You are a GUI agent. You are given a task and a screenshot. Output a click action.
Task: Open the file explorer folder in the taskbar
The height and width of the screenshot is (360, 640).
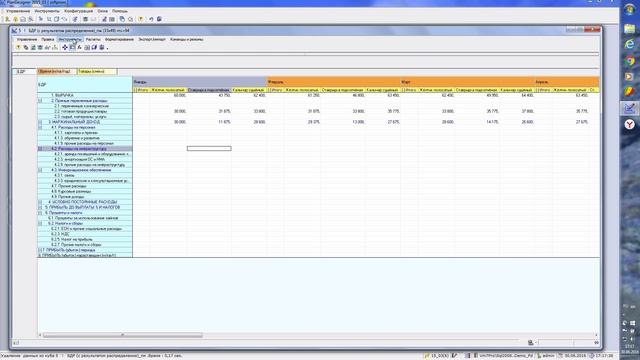[629, 28]
